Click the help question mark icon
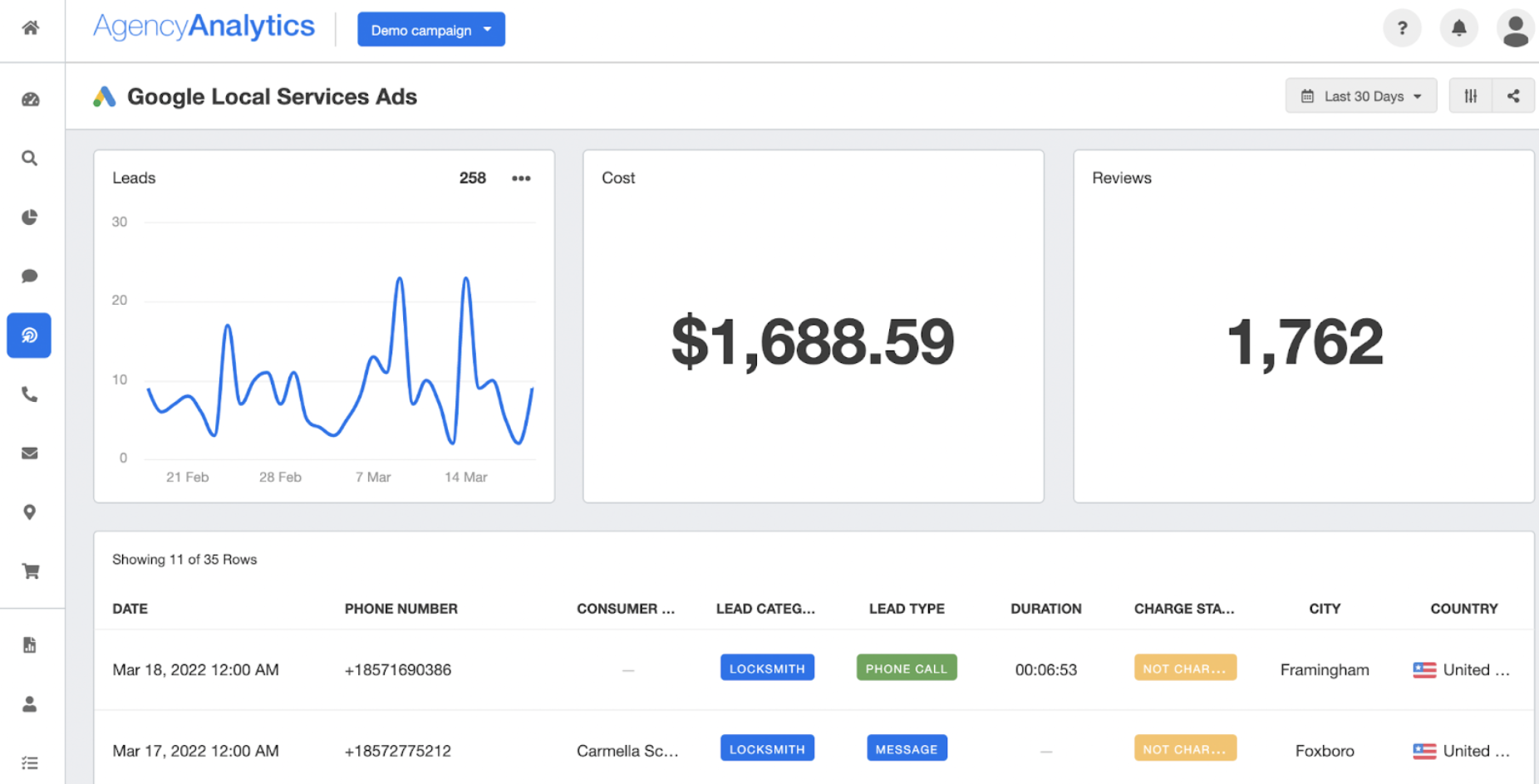1539x784 pixels. 1402,28
